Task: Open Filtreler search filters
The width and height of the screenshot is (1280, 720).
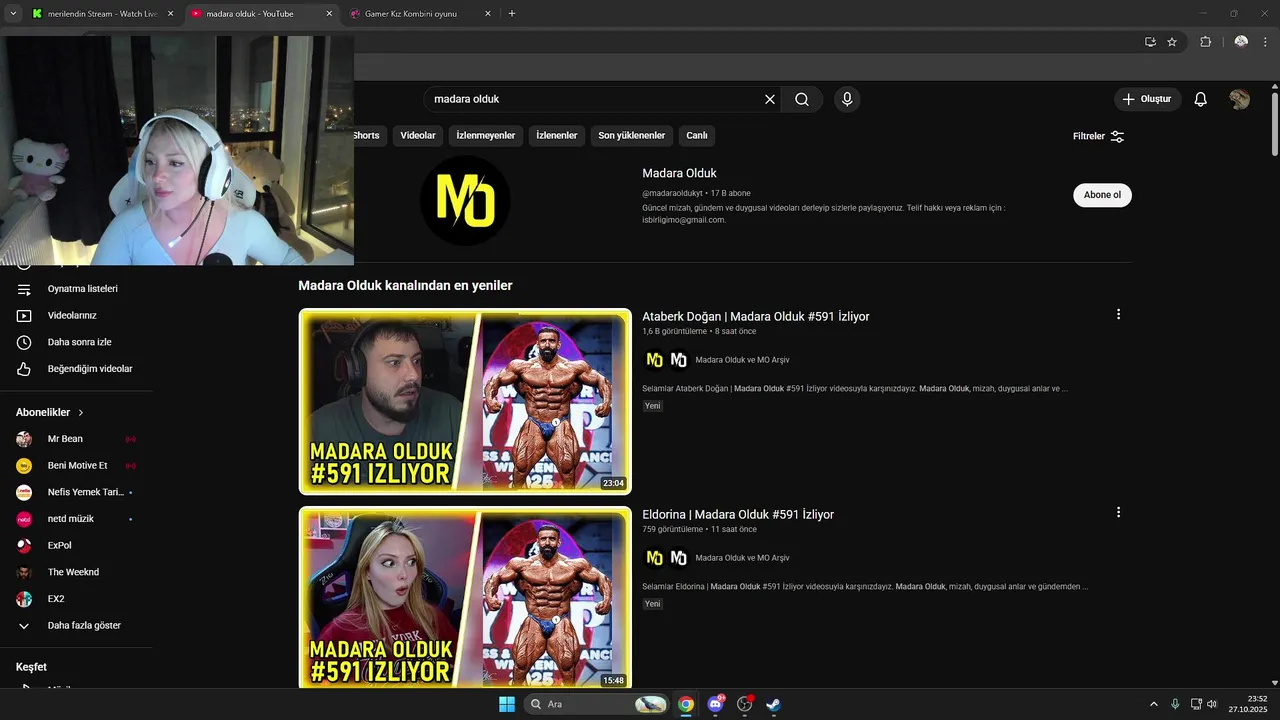Action: tap(1098, 136)
